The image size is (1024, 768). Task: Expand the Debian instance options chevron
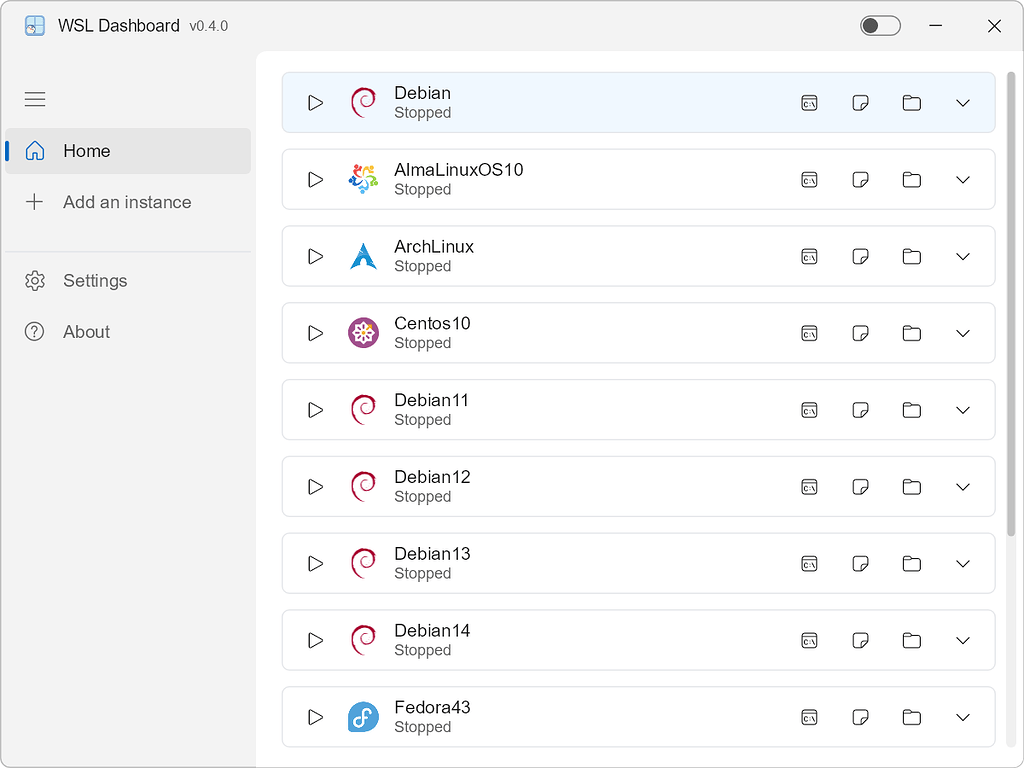click(963, 103)
